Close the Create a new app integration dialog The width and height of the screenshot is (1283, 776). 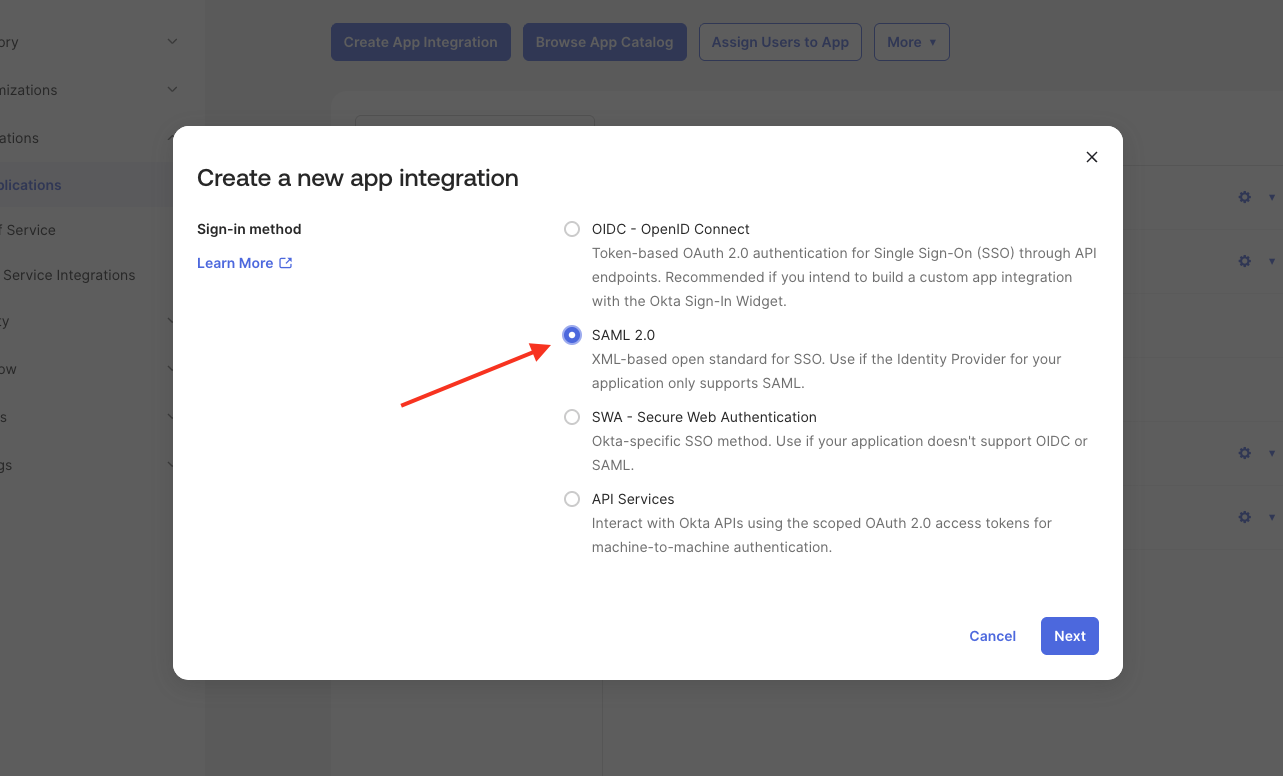pos(1092,157)
